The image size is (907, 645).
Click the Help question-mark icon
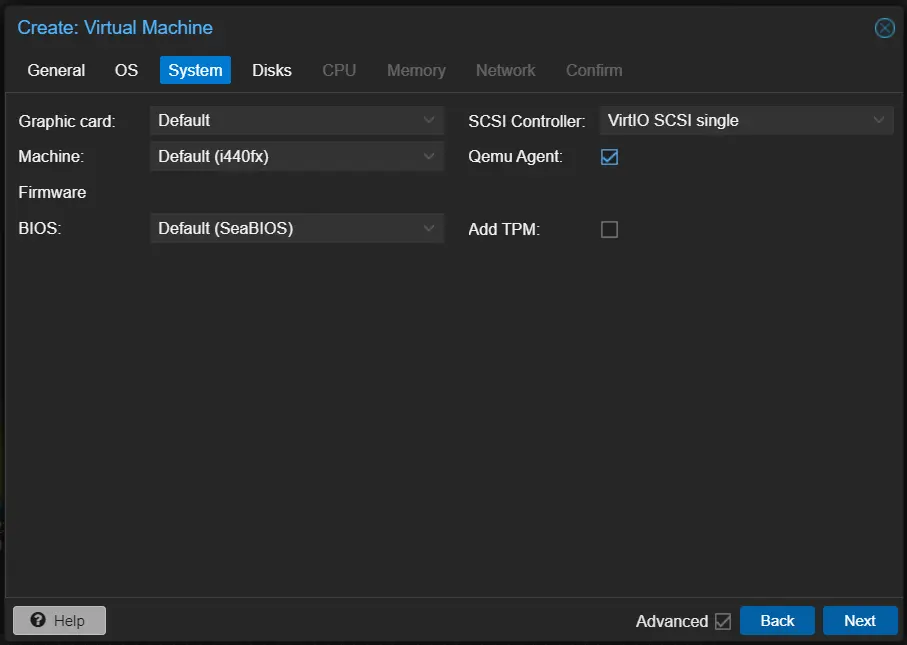[x=36, y=620]
